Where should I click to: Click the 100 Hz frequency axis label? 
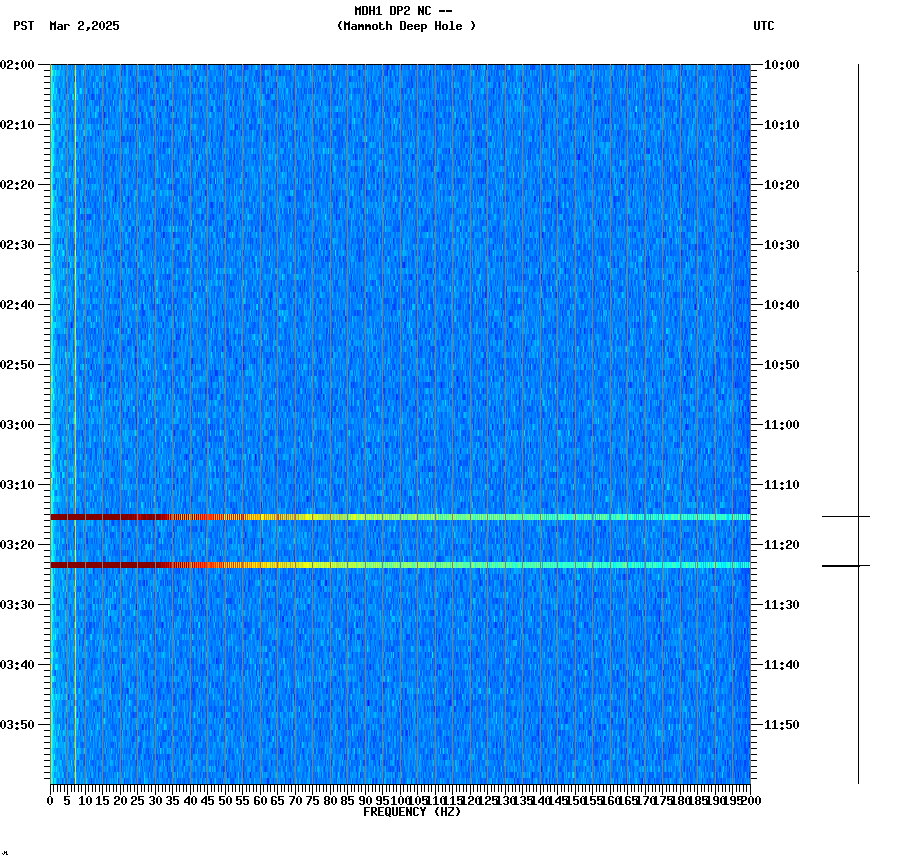(x=399, y=800)
